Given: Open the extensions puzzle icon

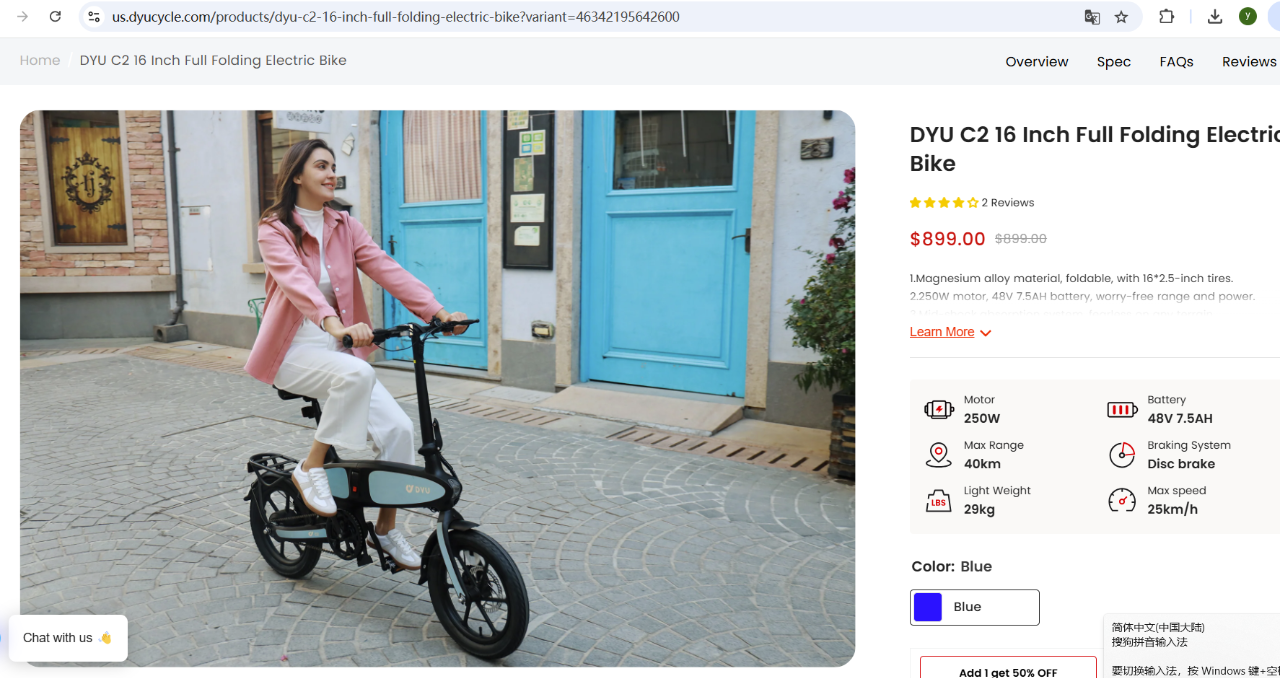Looking at the screenshot, I should point(1167,17).
